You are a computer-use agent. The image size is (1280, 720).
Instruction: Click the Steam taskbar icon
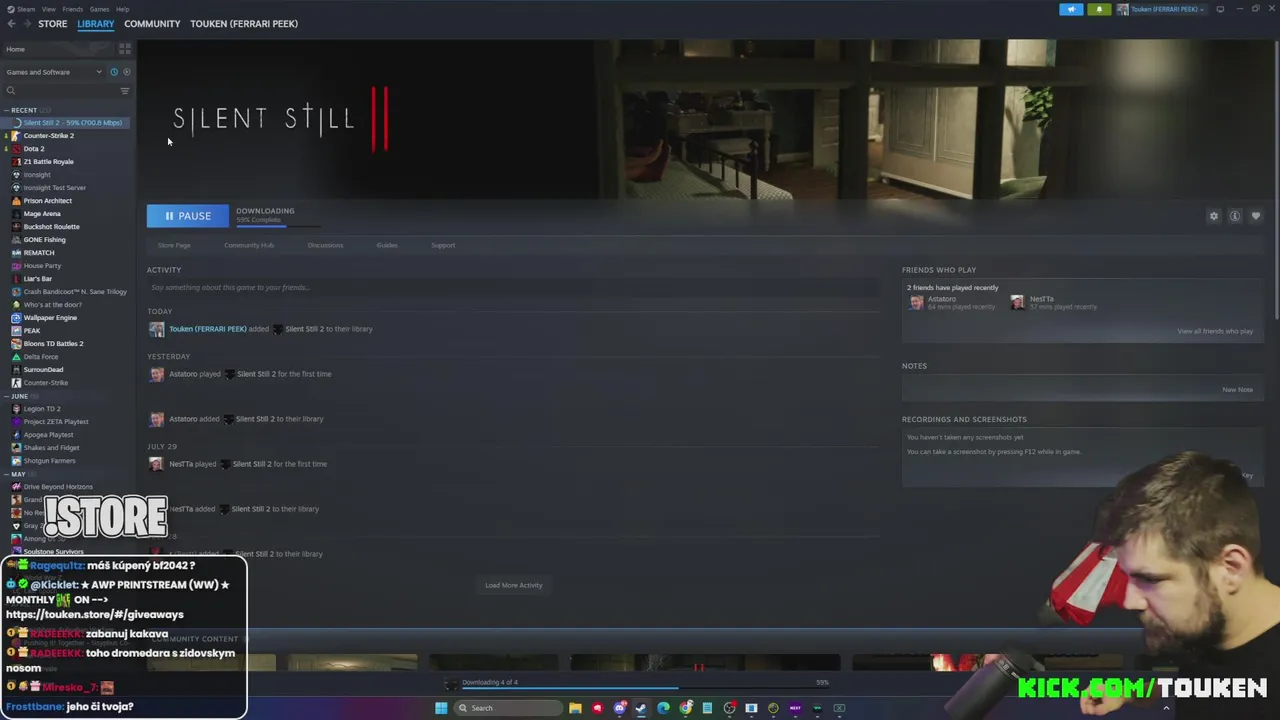(x=641, y=708)
